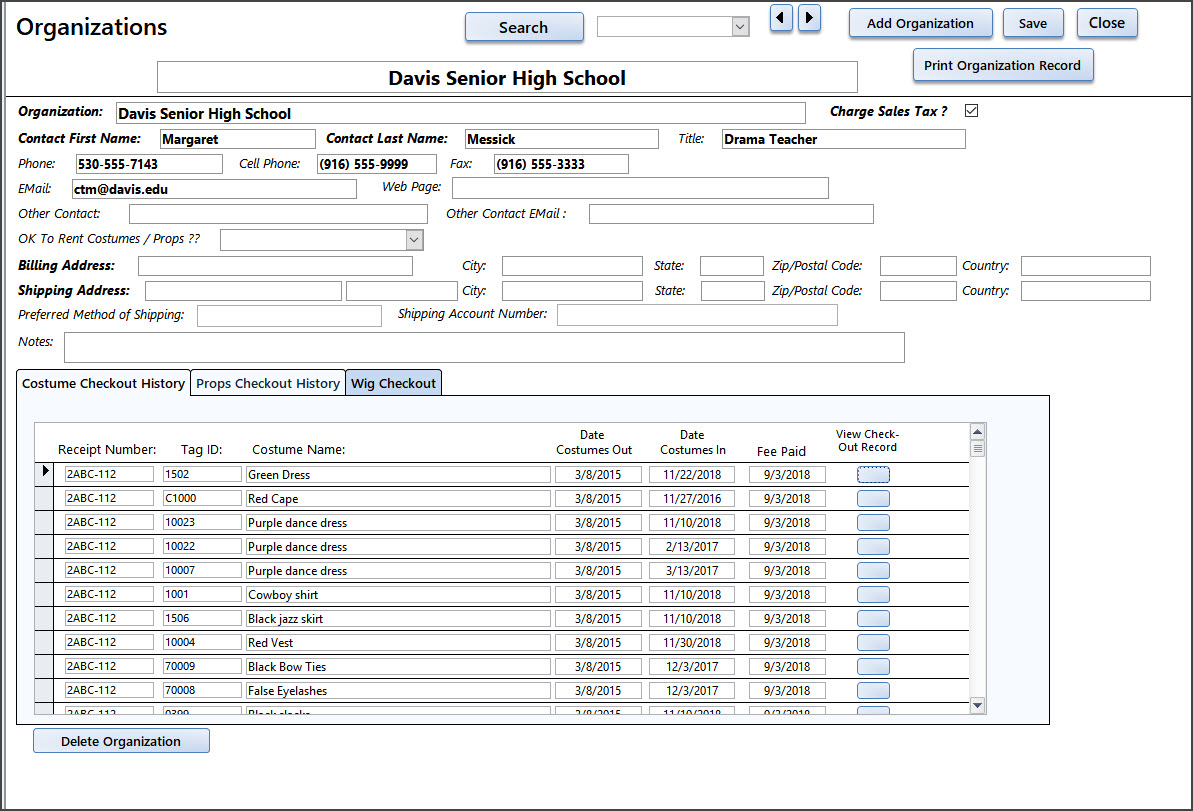Image resolution: width=1193 pixels, height=811 pixels.
Task: Open check-out record for Cowboy shirt
Action: (x=873, y=595)
